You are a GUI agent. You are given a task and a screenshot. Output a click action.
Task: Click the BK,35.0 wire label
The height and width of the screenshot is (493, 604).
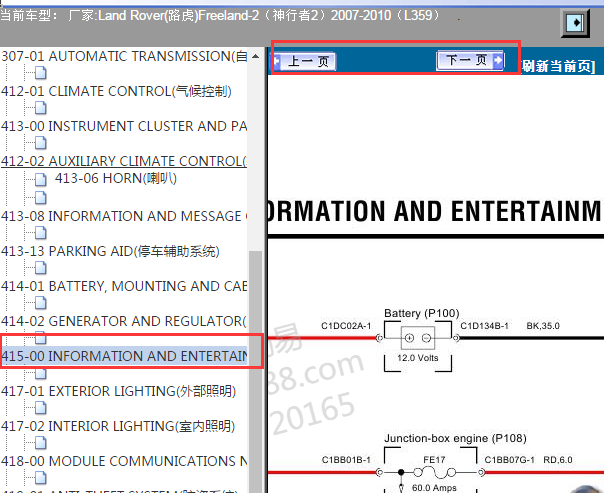[543, 326]
